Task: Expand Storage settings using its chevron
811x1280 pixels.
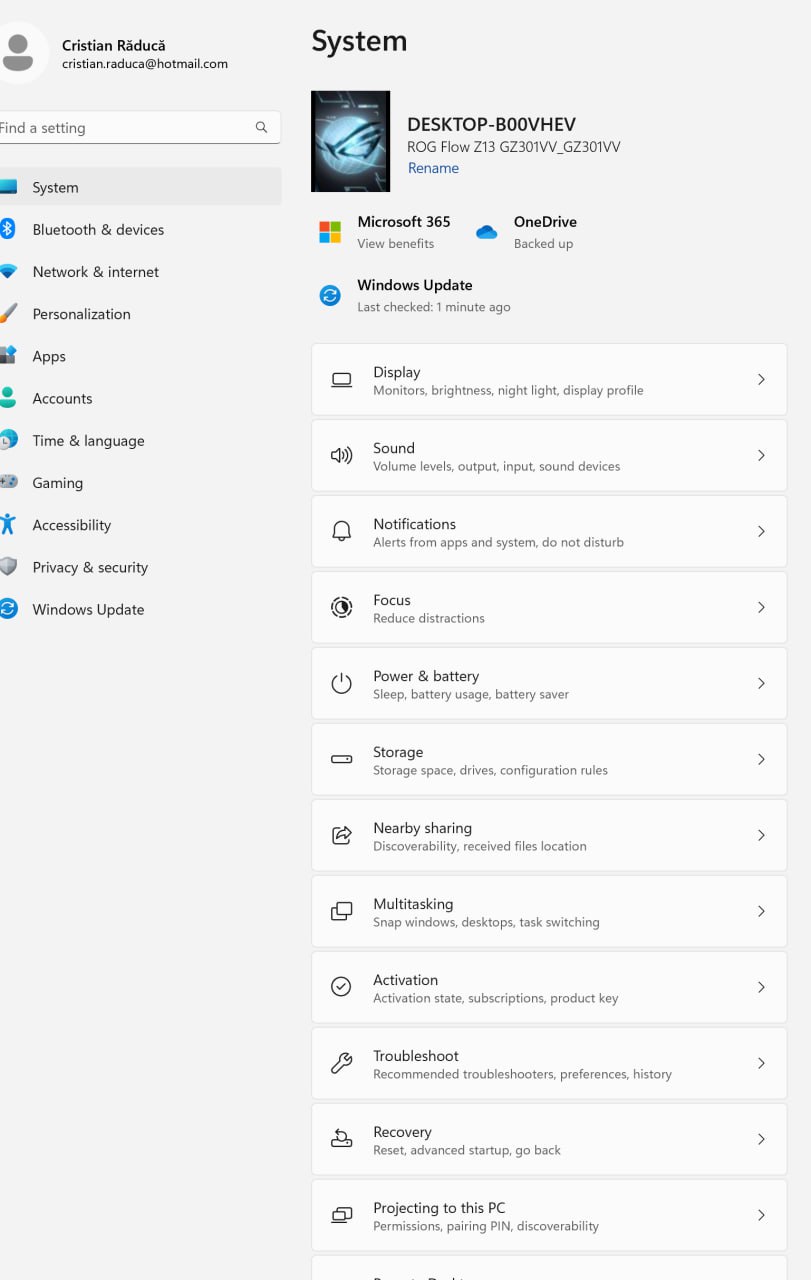Action: 761,760
